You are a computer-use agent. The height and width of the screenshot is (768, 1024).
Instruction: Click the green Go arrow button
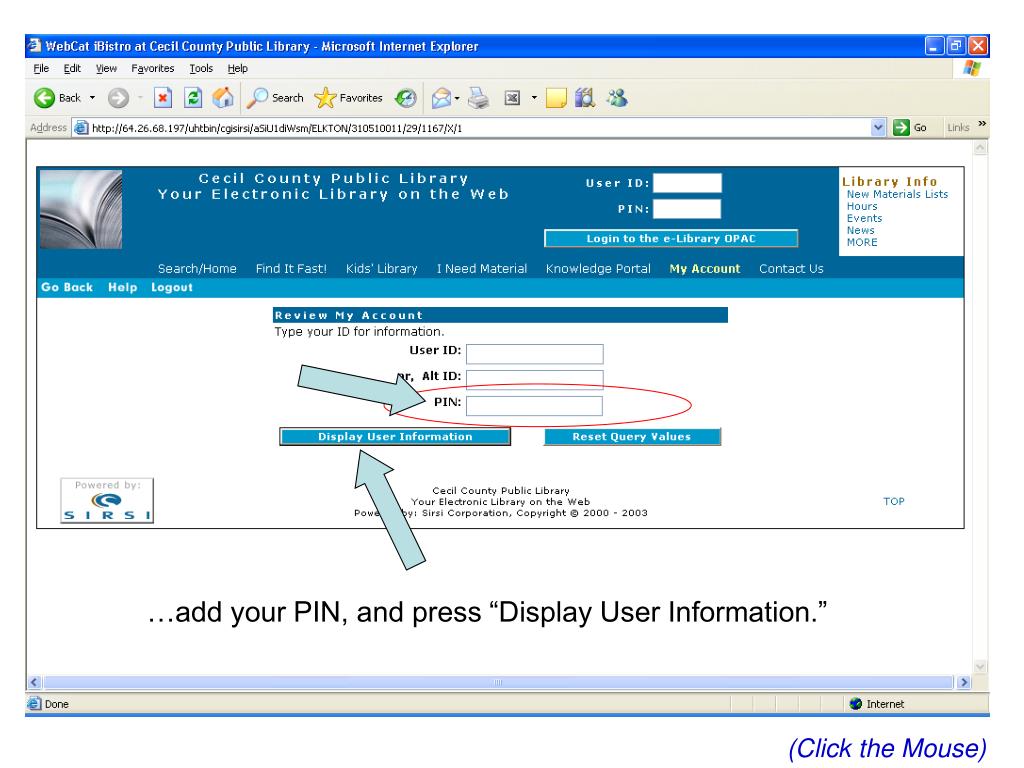pyautogui.click(x=901, y=127)
